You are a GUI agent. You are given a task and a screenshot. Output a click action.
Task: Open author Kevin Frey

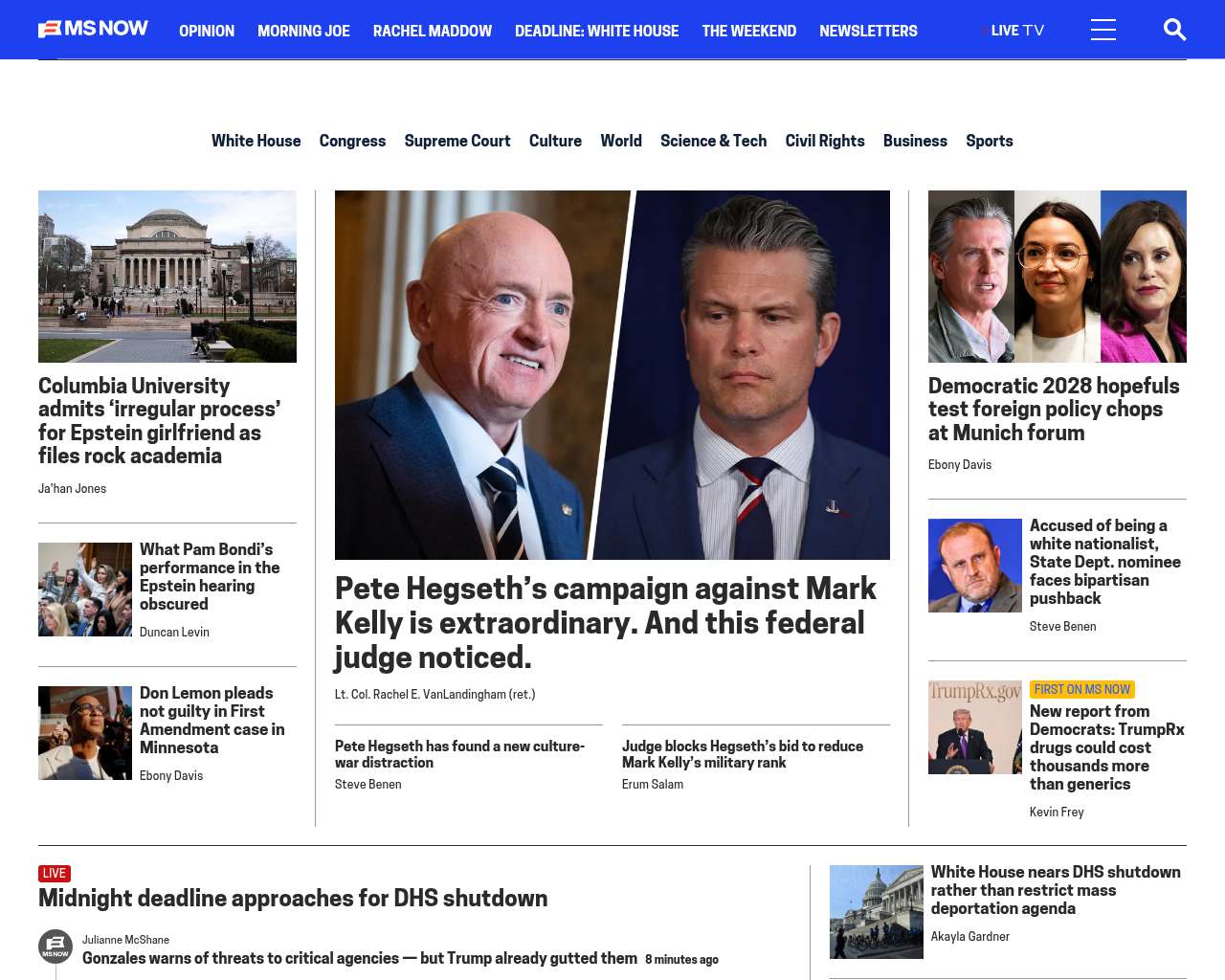pos(1057,812)
